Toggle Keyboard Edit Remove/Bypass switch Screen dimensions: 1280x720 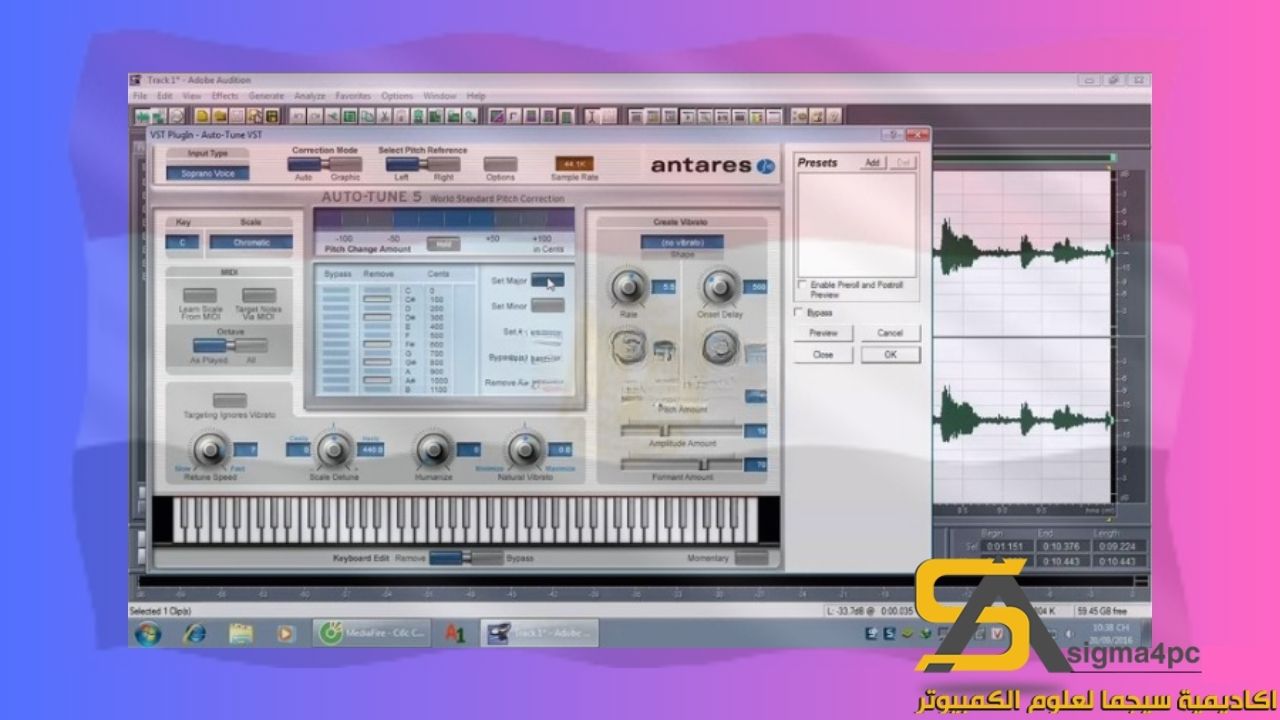coord(466,557)
